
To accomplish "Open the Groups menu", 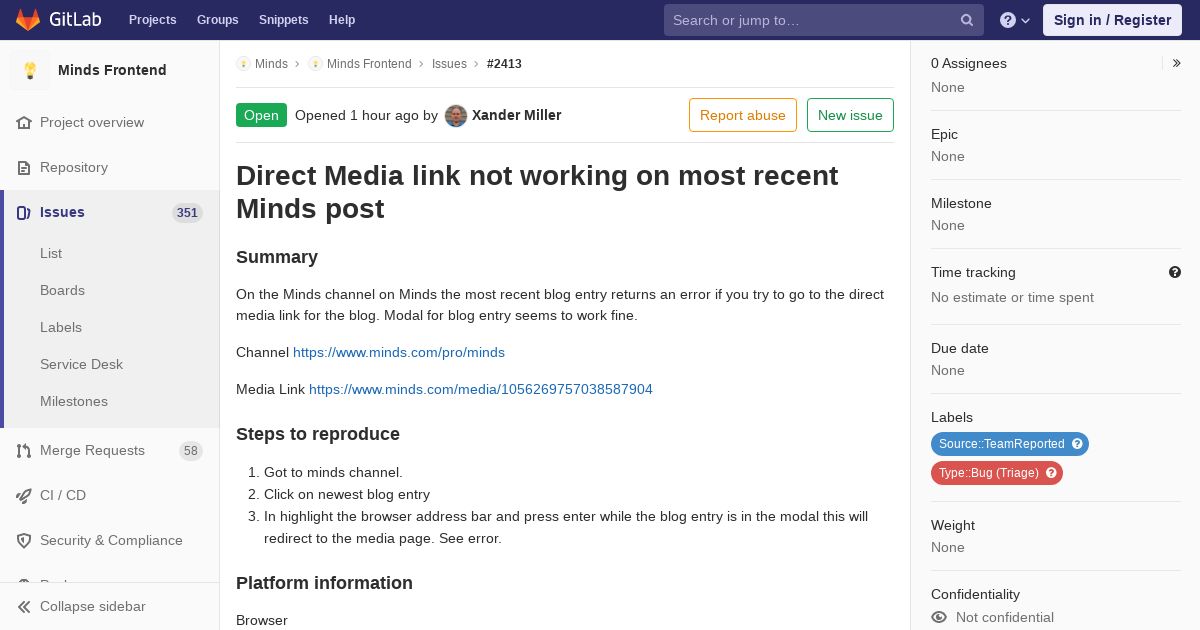I will 218,20.
